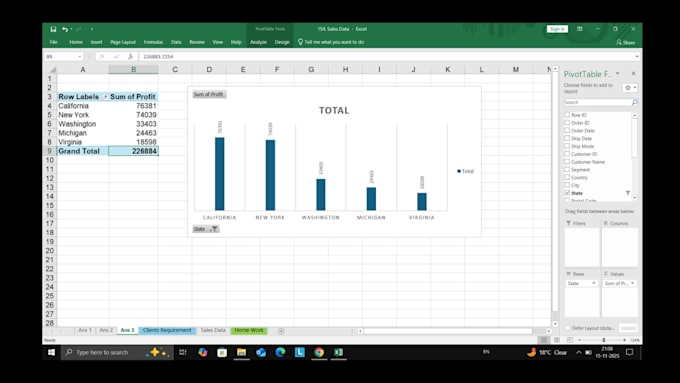Open the Formulas ribbon tab
The image size is (680, 383).
click(x=153, y=42)
